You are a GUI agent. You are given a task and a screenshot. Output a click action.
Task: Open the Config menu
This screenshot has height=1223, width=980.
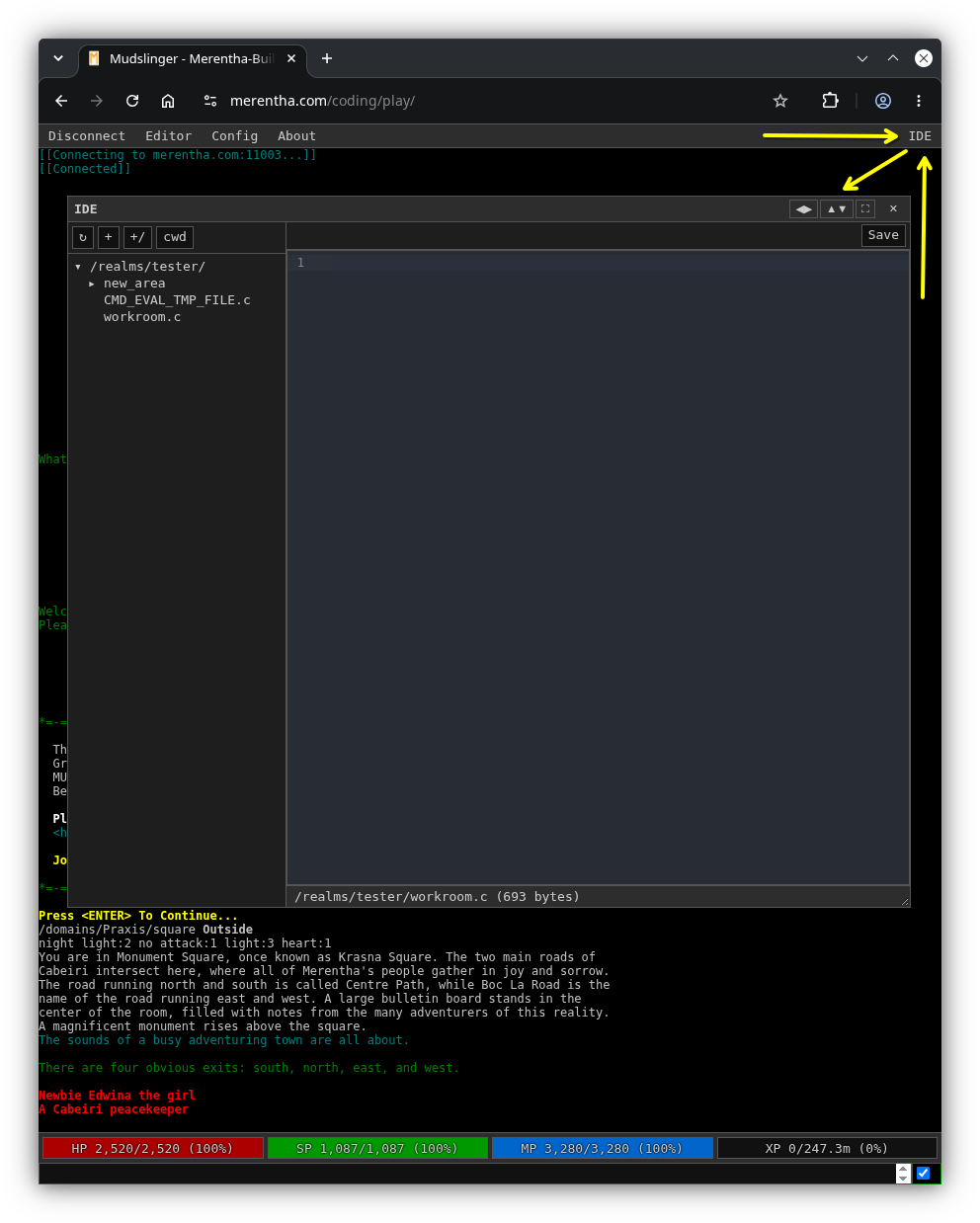pyautogui.click(x=234, y=136)
